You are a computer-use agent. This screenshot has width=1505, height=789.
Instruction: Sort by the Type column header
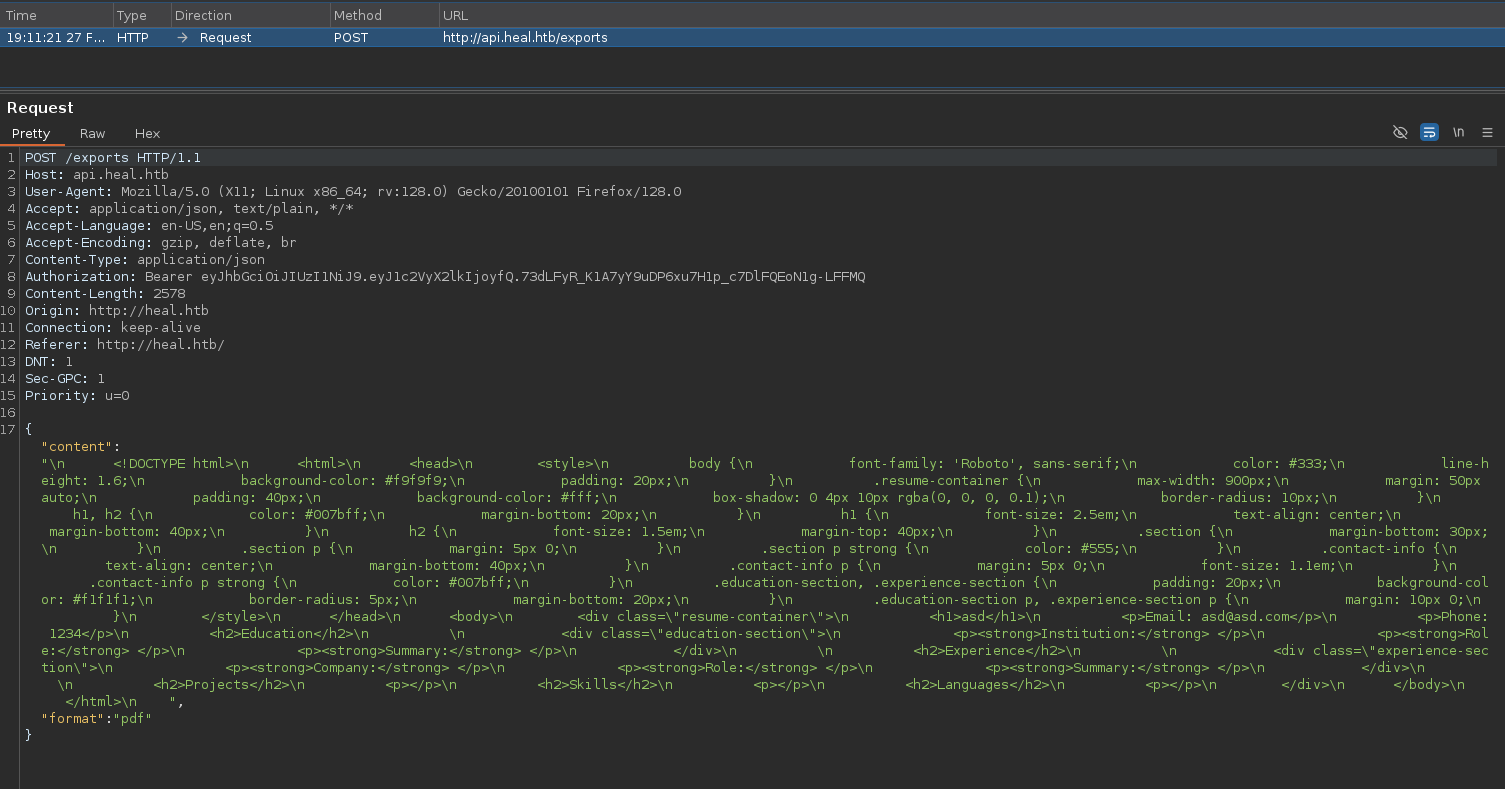(x=131, y=16)
